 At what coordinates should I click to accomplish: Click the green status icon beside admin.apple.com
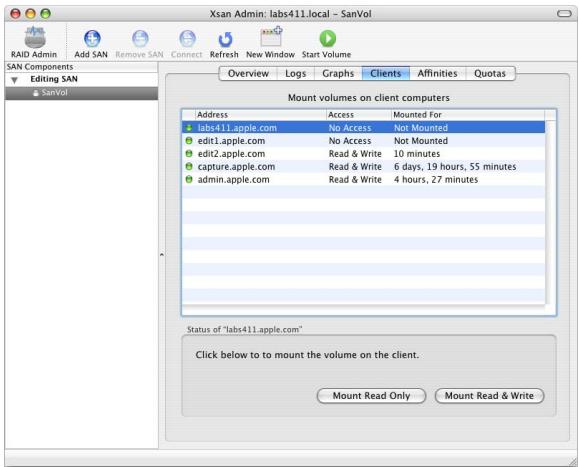coord(189,179)
